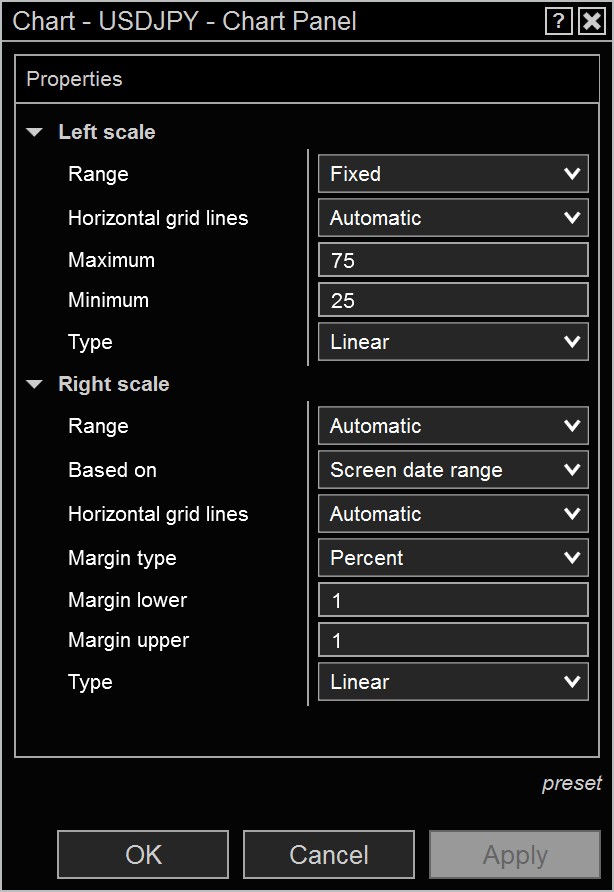This screenshot has height=892, width=614.
Task: Open Right scale Horizontal grid lines dropdown
Action: point(453,514)
